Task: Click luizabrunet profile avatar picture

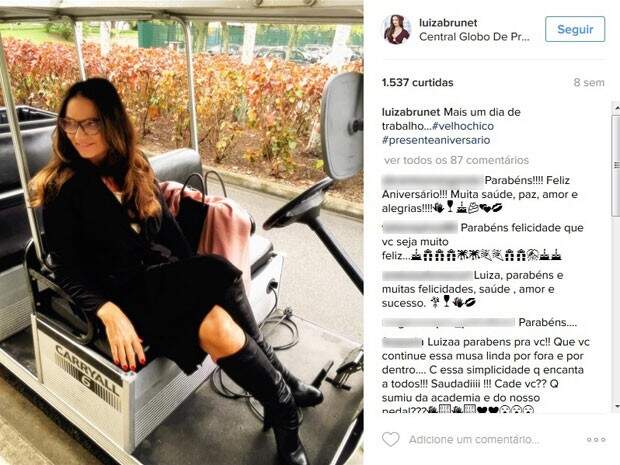Action: pyautogui.click(x=397, y=30)
